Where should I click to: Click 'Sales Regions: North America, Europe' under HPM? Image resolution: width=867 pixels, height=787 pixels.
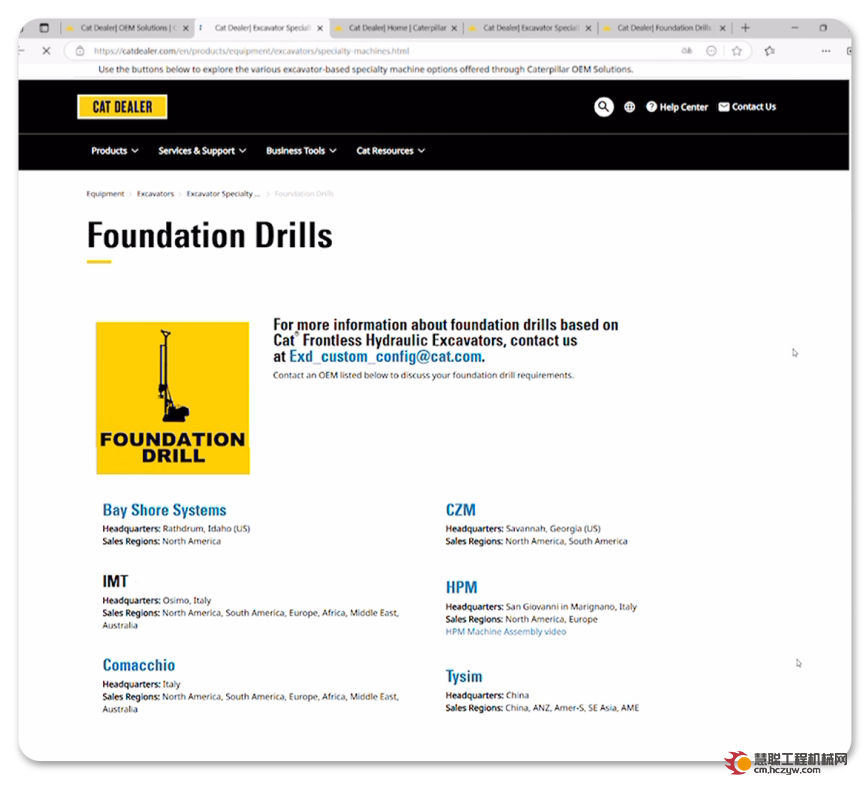[521, 619]
